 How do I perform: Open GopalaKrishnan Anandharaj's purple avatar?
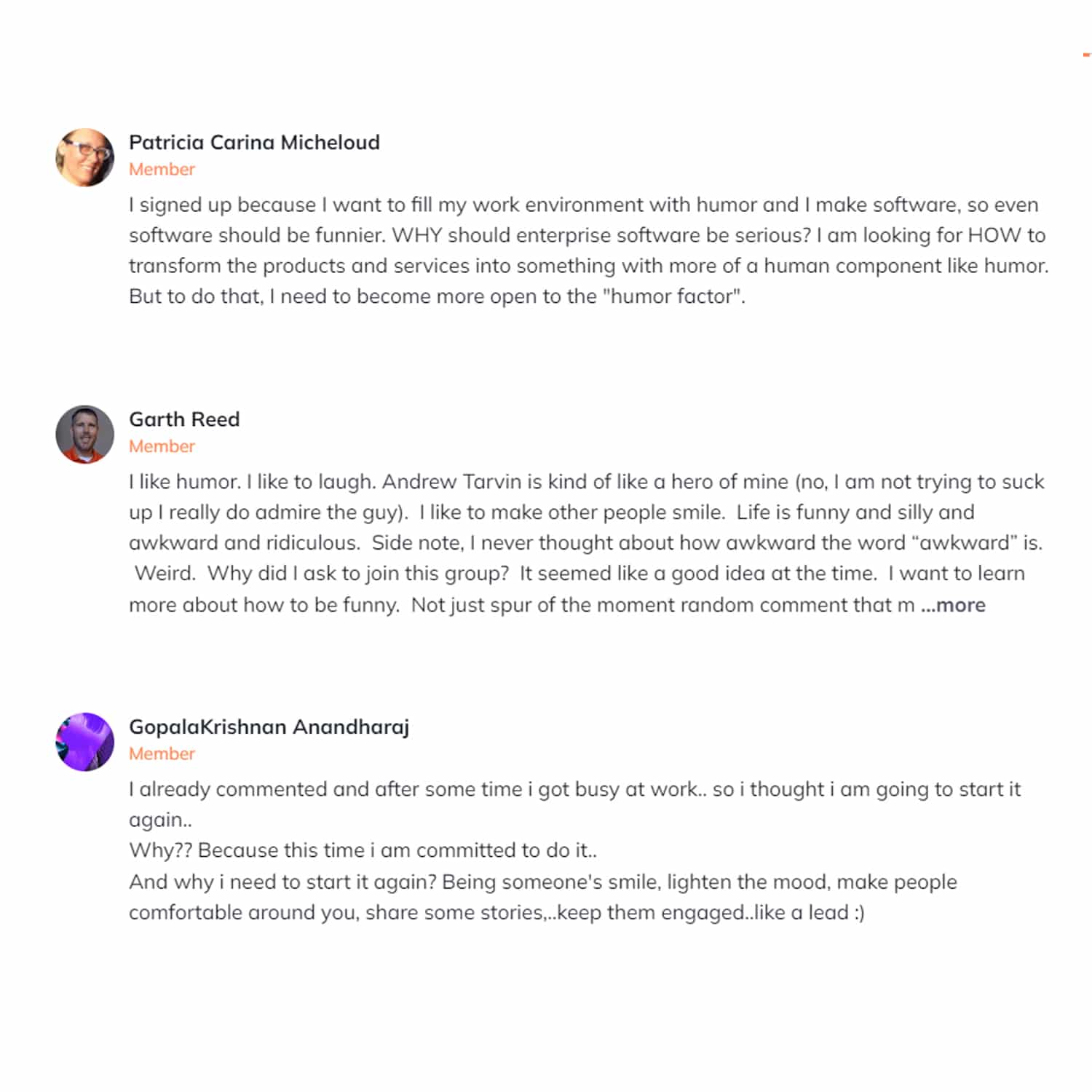click(x=84, y=742)
